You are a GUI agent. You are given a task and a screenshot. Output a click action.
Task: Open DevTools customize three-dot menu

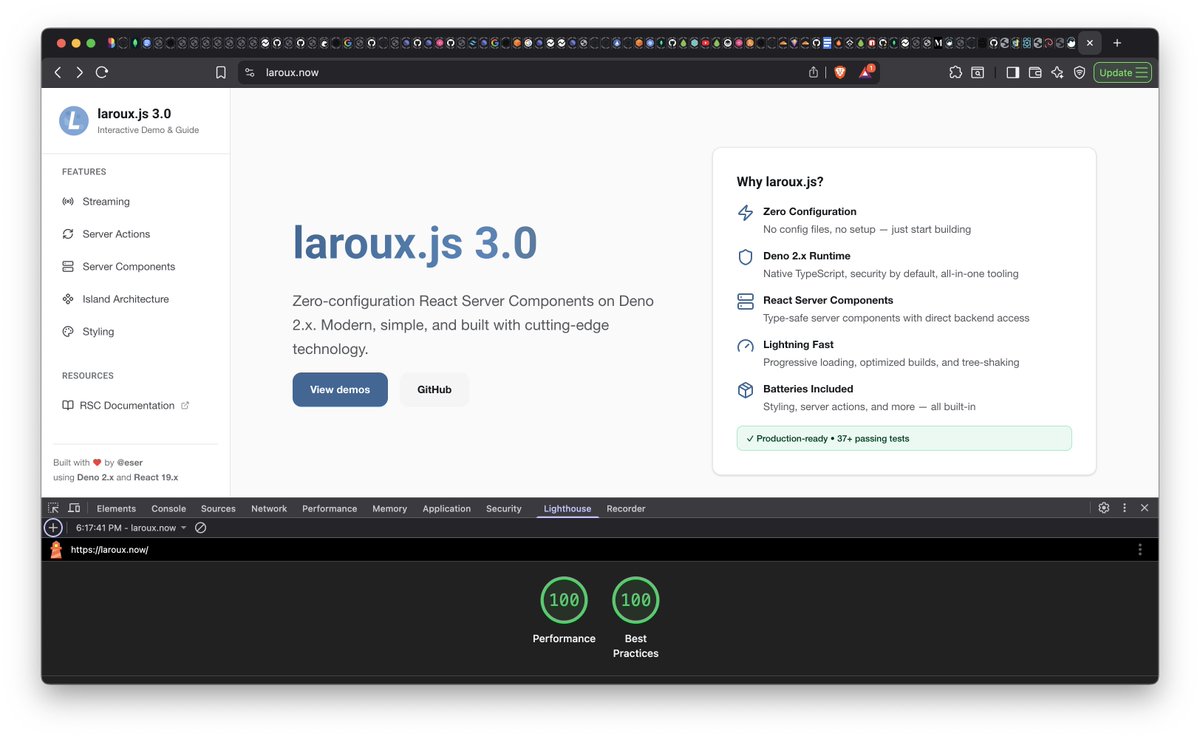click(x=1125, y=508)
